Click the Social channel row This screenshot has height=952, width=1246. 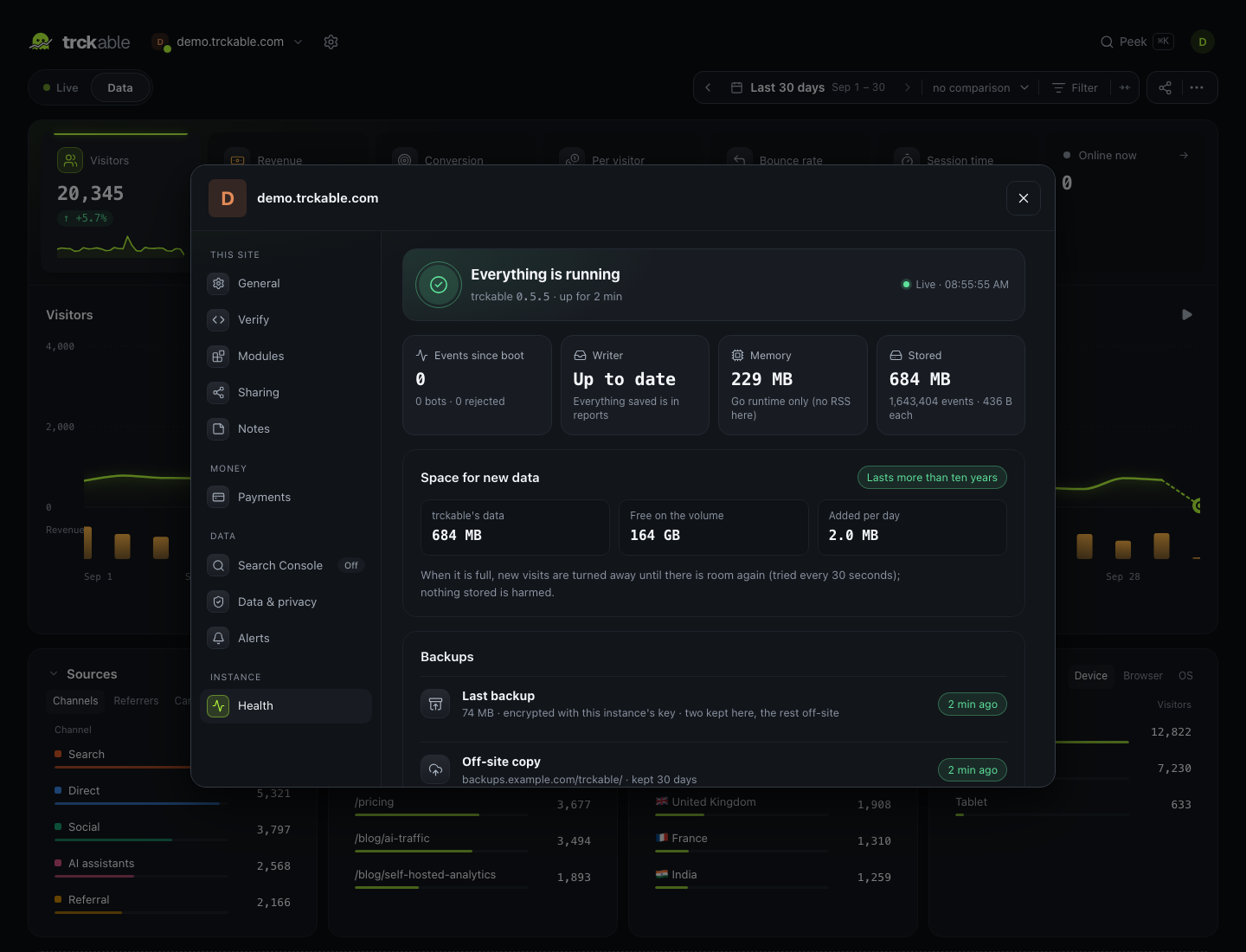click(x=172, y=829)
